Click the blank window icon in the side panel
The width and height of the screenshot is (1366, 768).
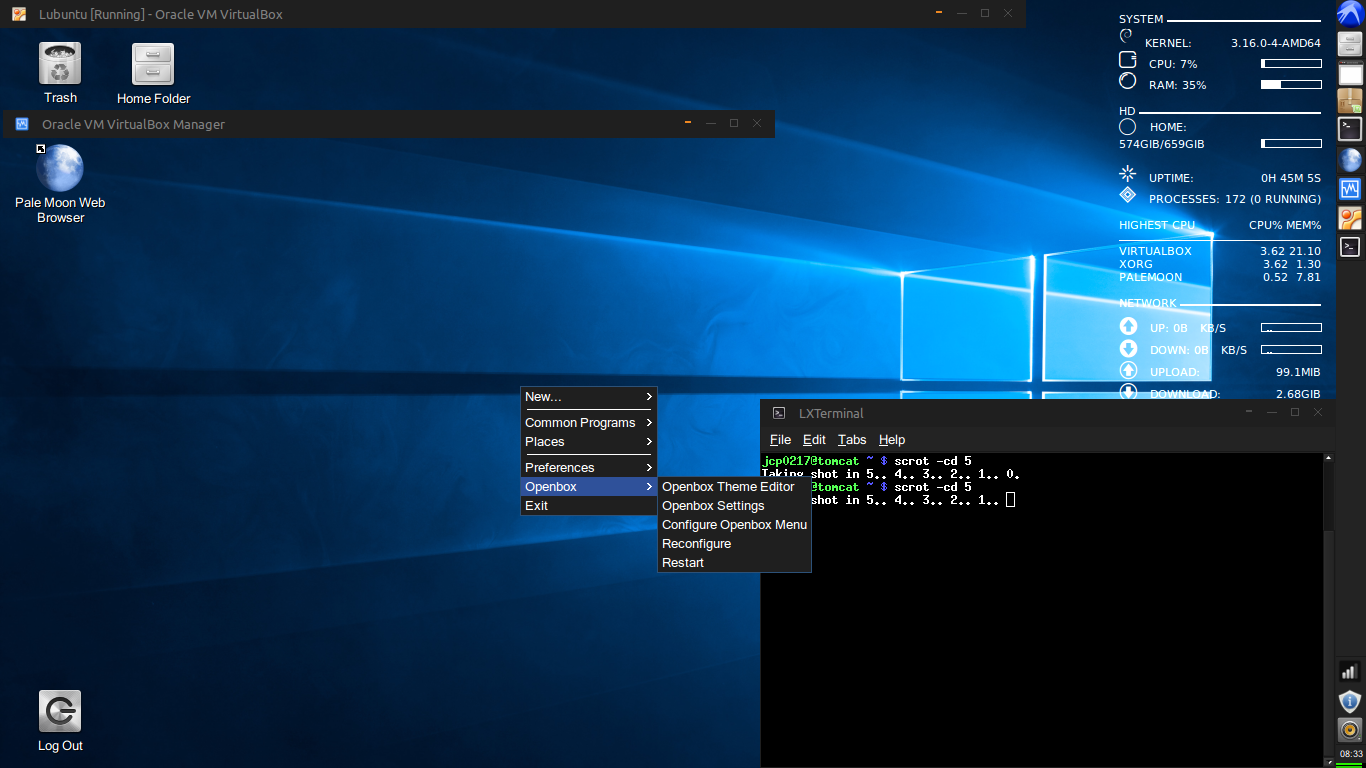point(1350,73)
